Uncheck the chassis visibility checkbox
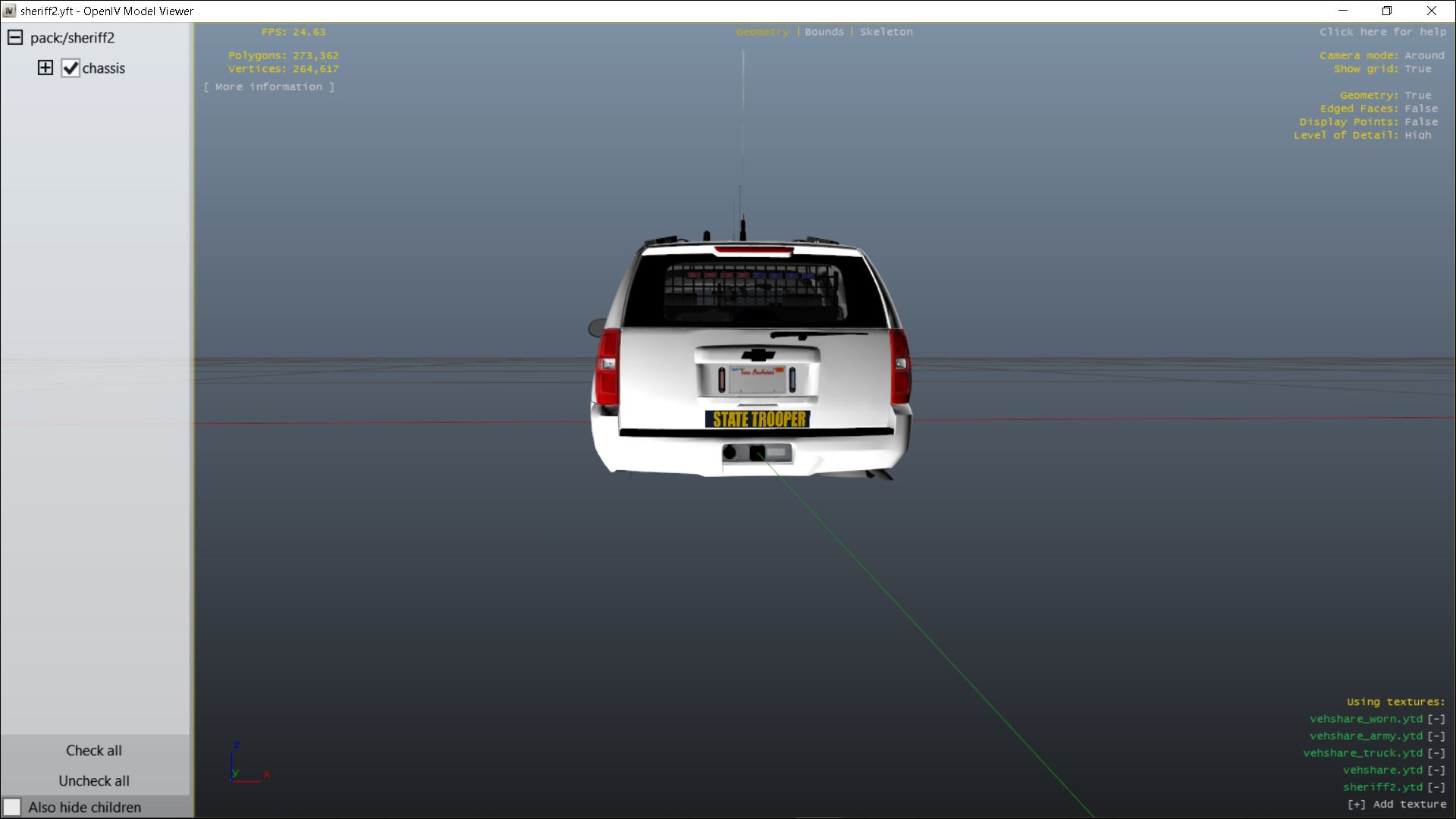This screenshot has width=1456, height=819. [x=71, y=68]
